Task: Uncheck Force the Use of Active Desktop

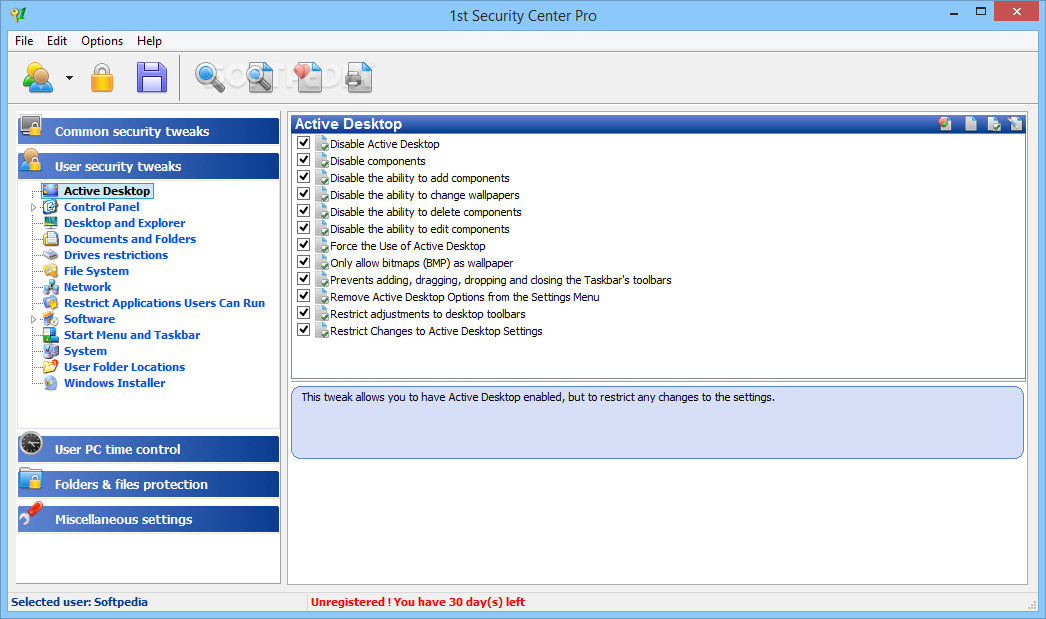Action: coord(304,245)
